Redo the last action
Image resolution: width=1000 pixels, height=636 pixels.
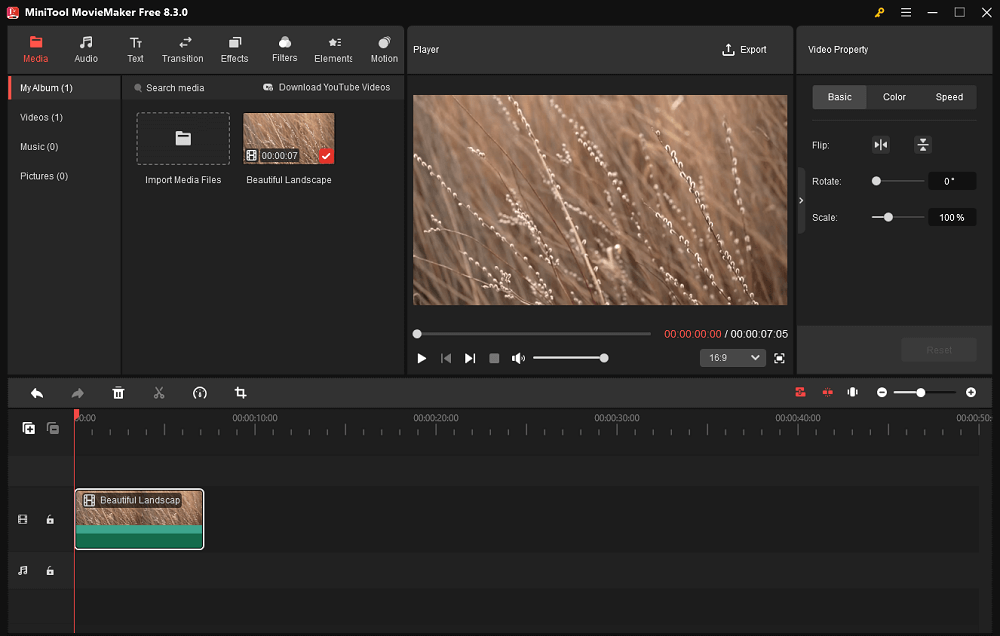click(x=78, y=393)
